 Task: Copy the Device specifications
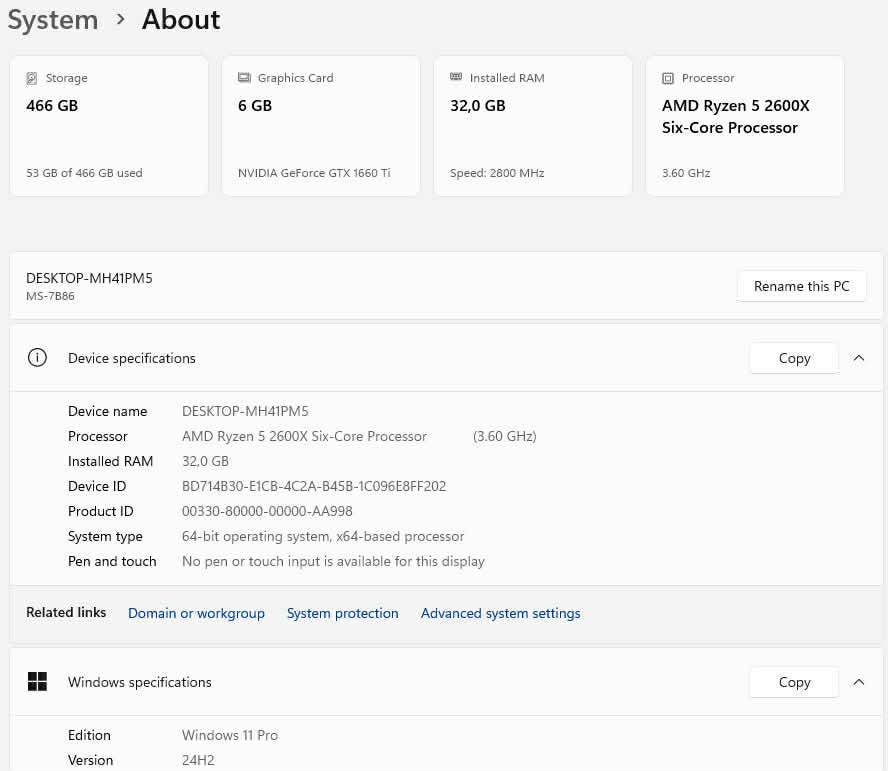[794, 358]
